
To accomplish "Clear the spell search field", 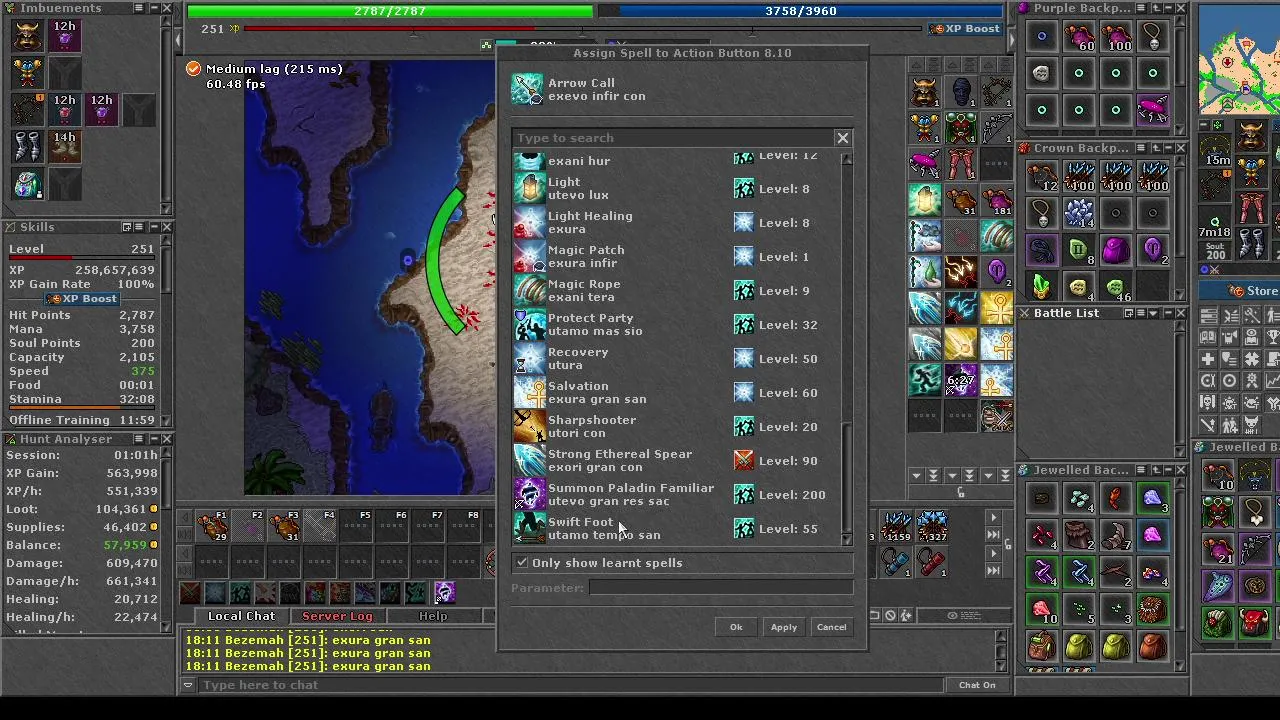I will coord(843,138).
